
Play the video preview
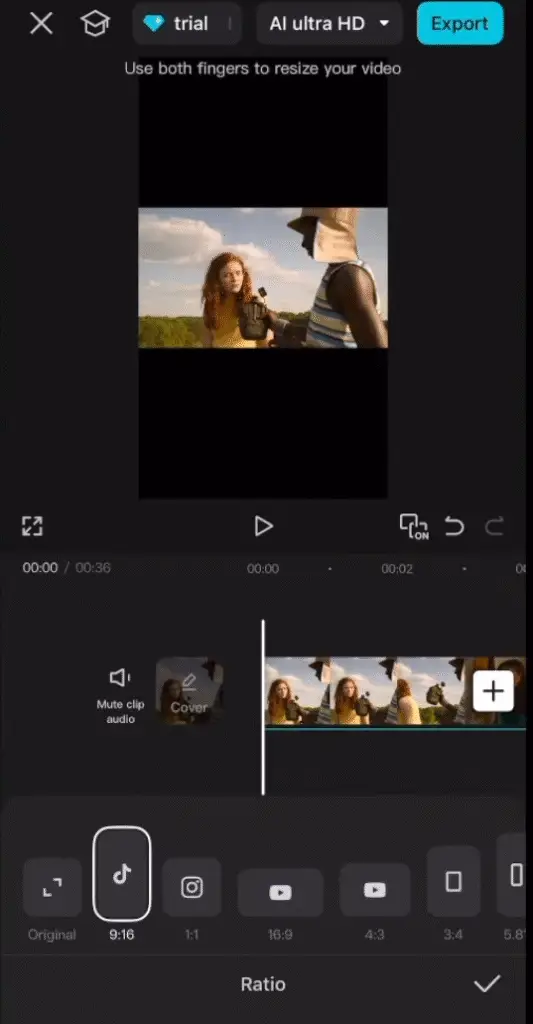(x=263, y=526)
